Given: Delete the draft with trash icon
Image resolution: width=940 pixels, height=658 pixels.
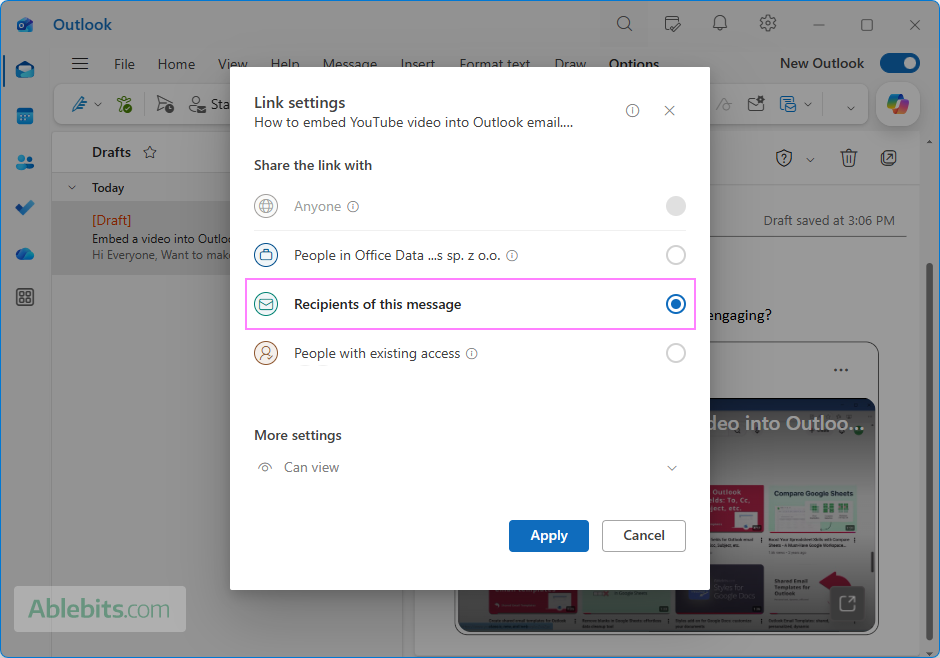Looking at the screenshot, I should (848, 158).
